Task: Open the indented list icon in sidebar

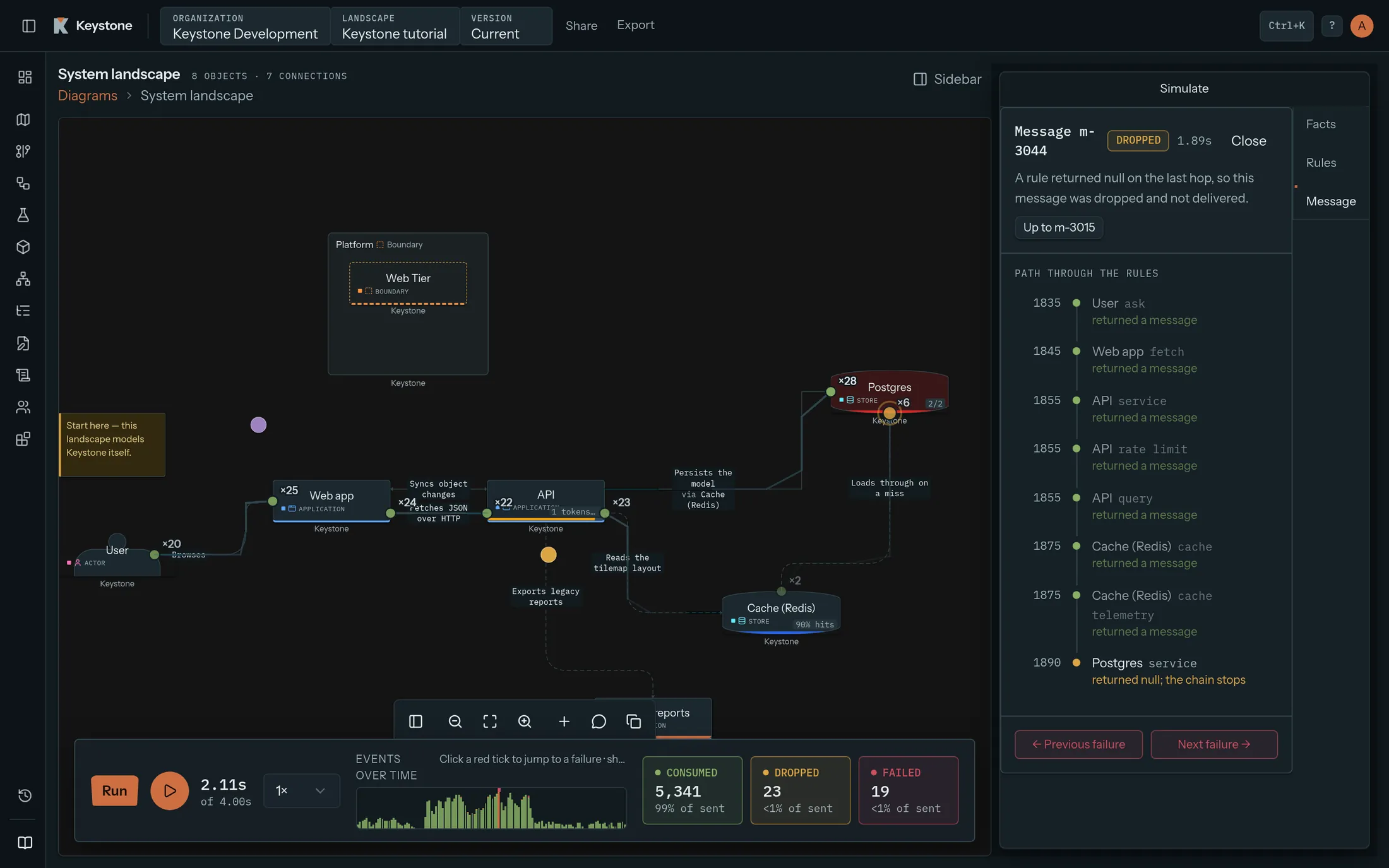Action: (24, 311)
